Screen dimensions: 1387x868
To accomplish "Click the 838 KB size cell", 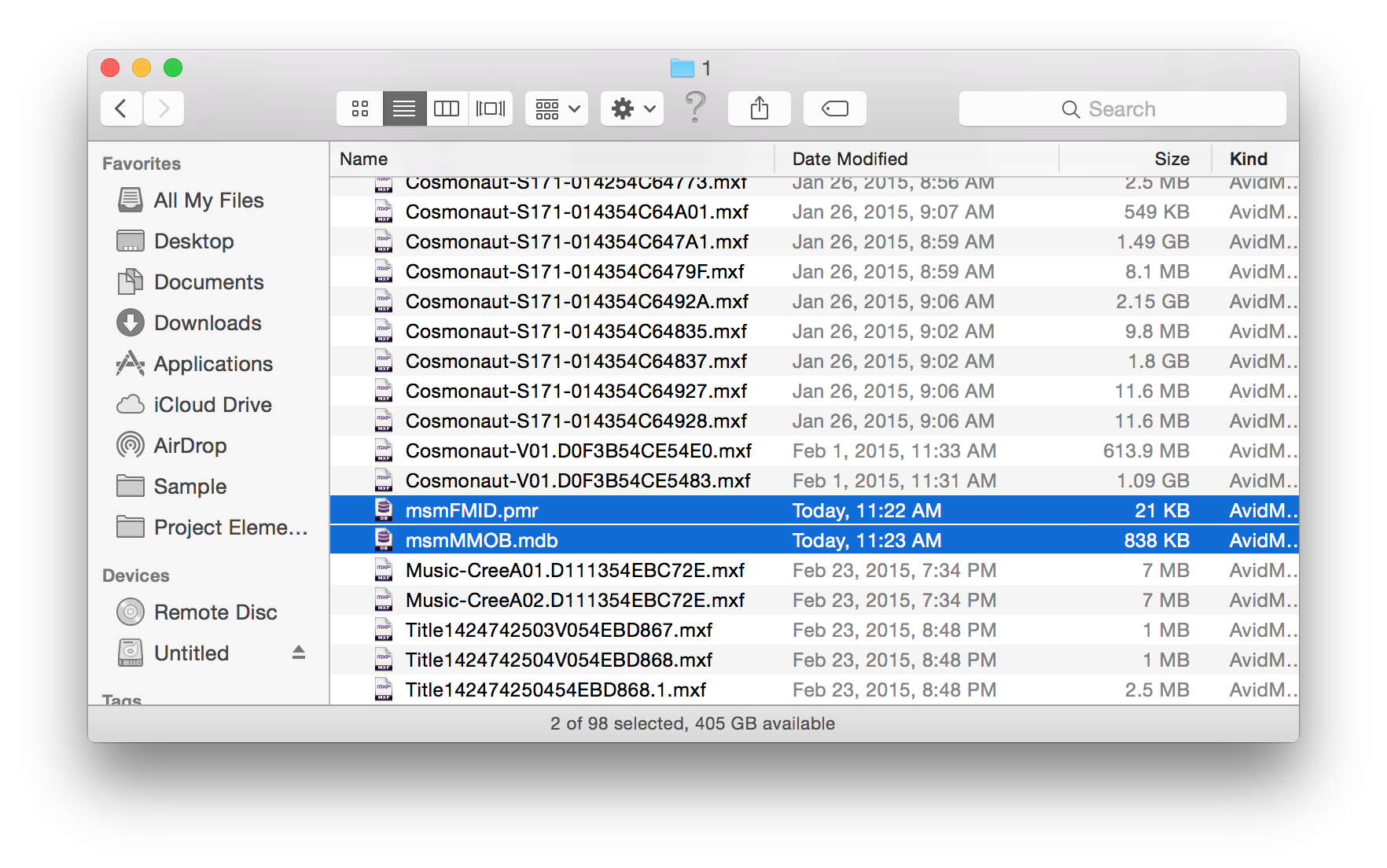I will [x=1157, y=540].
